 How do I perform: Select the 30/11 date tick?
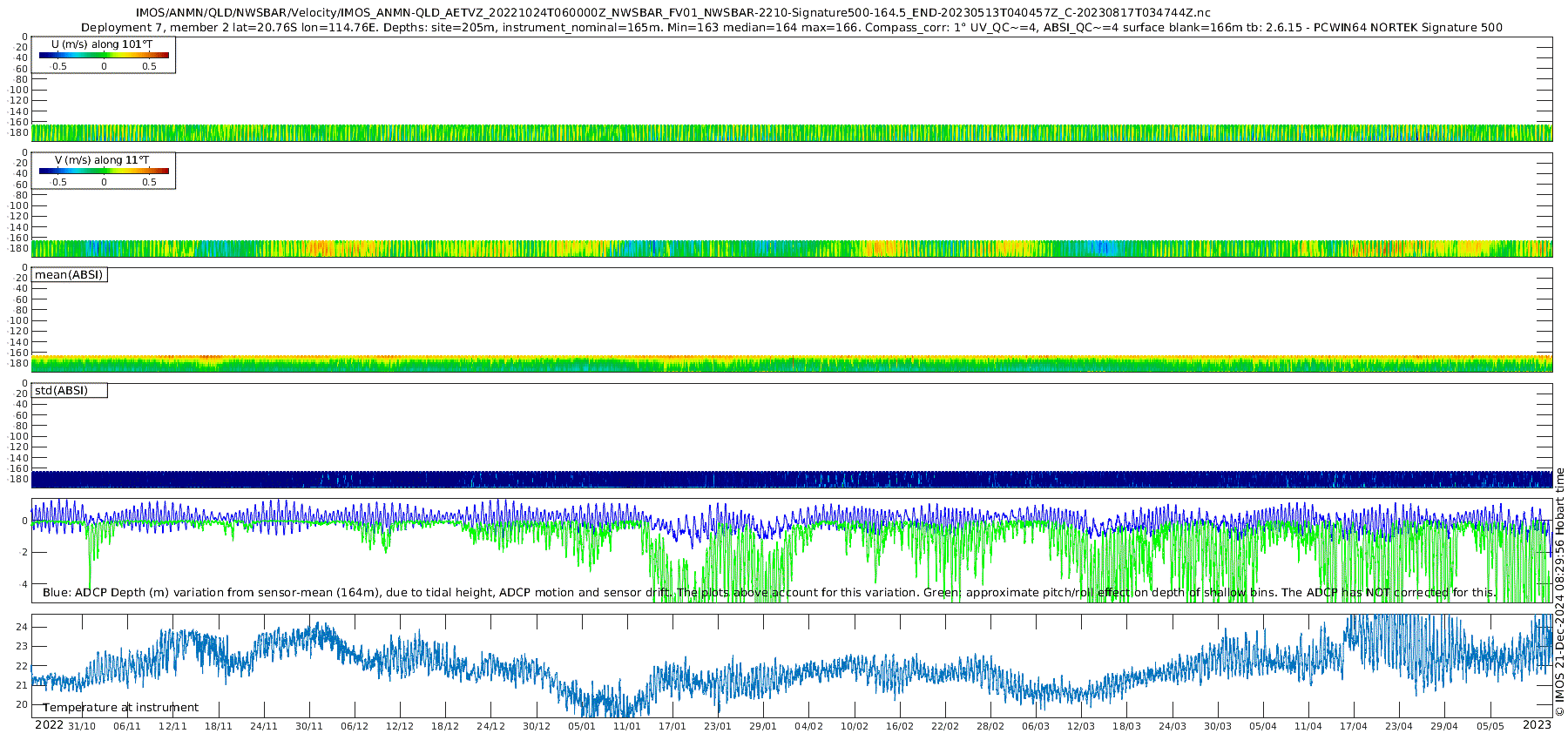click(309, 726)
